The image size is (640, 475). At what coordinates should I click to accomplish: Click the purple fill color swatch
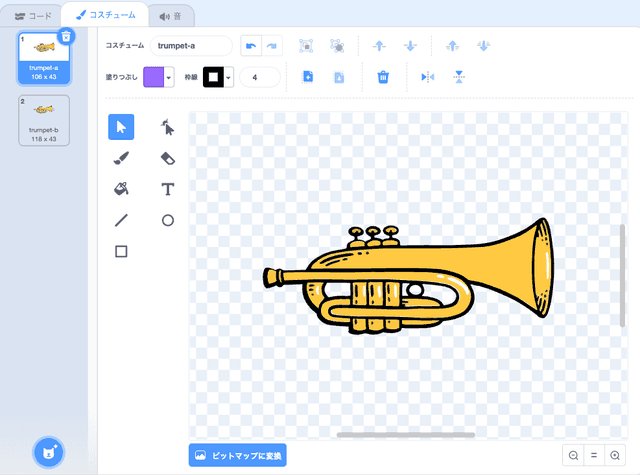click(x=153, y=77)
